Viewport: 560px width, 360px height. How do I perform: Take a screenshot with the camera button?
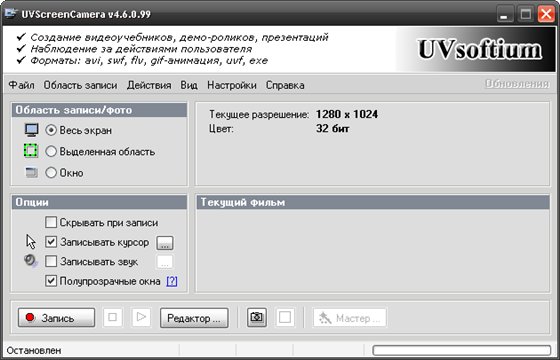[256, 317]
